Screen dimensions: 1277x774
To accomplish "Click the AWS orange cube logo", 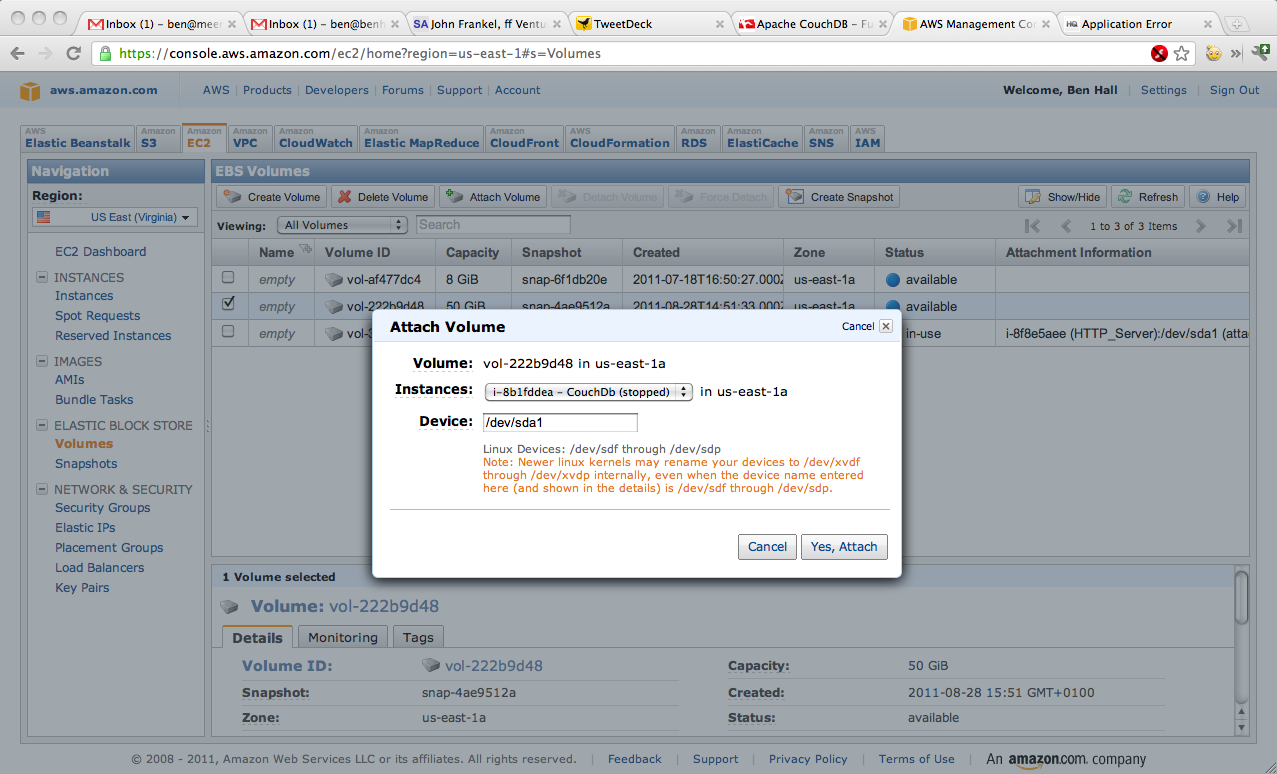I will [30, 91].
